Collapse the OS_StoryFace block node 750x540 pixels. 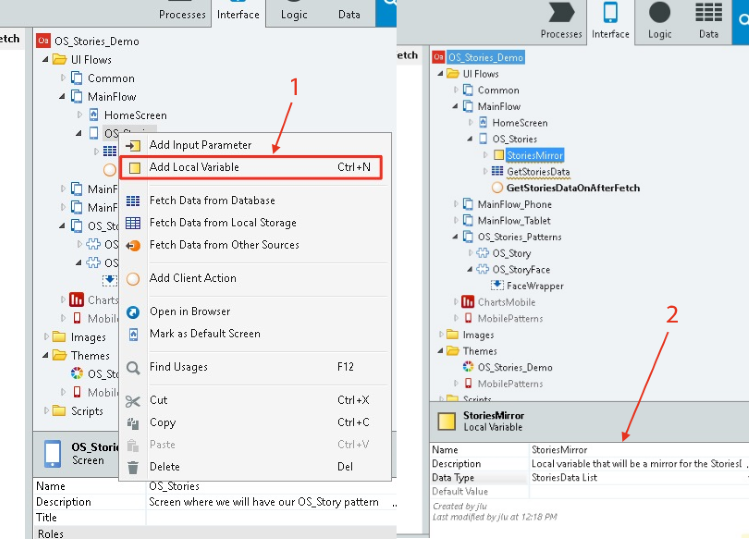coord(471,270)
